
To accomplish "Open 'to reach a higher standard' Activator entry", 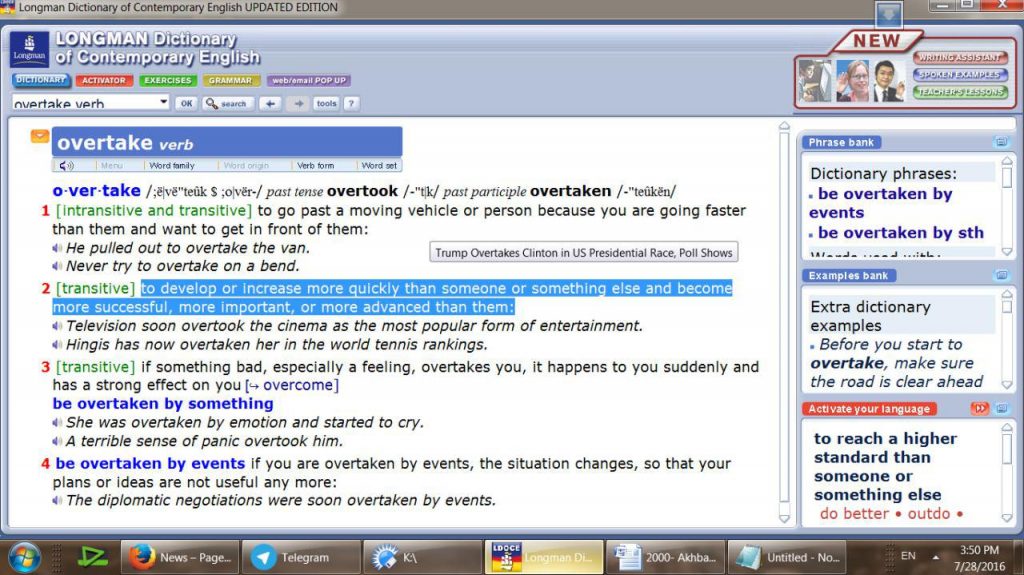I will [x=885, y=467].
